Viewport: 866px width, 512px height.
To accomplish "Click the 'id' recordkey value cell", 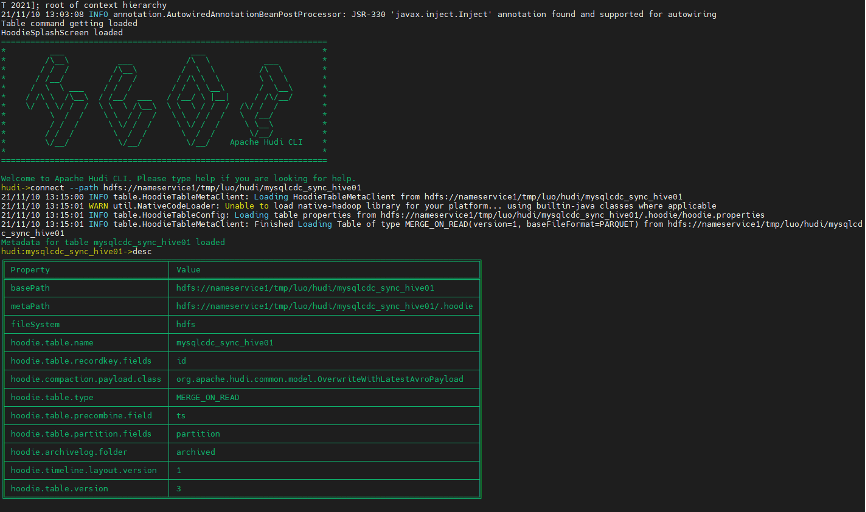I will (324, 361).
